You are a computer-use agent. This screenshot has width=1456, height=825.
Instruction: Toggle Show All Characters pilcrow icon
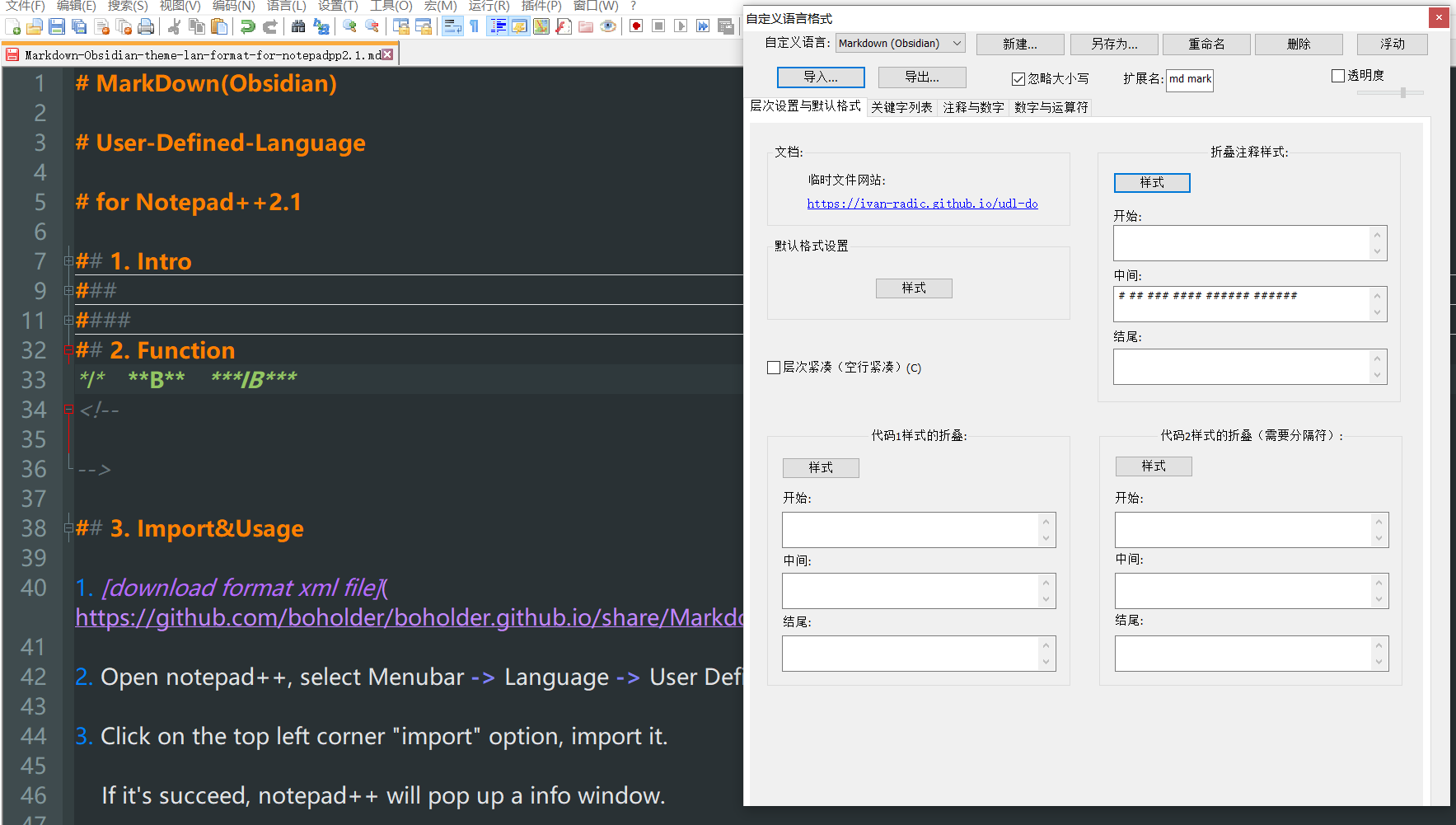[x=475, y=26]
